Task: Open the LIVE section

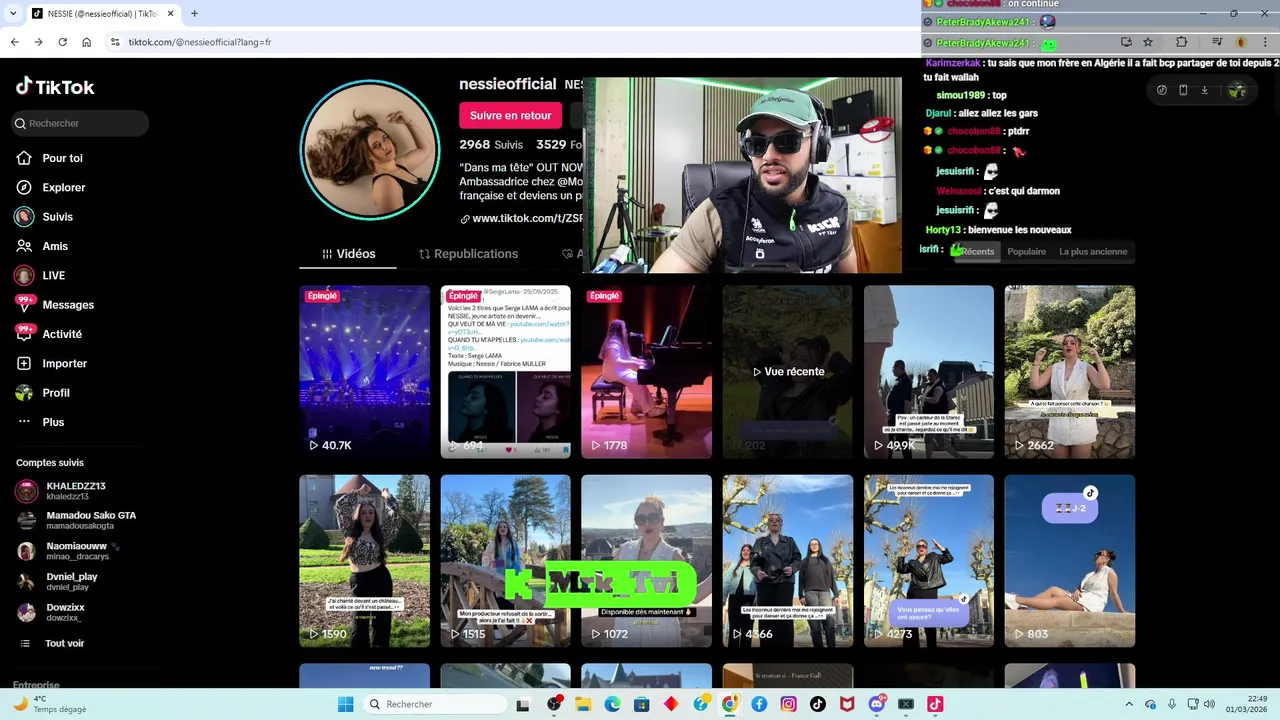Action: (x=41, y=275)
